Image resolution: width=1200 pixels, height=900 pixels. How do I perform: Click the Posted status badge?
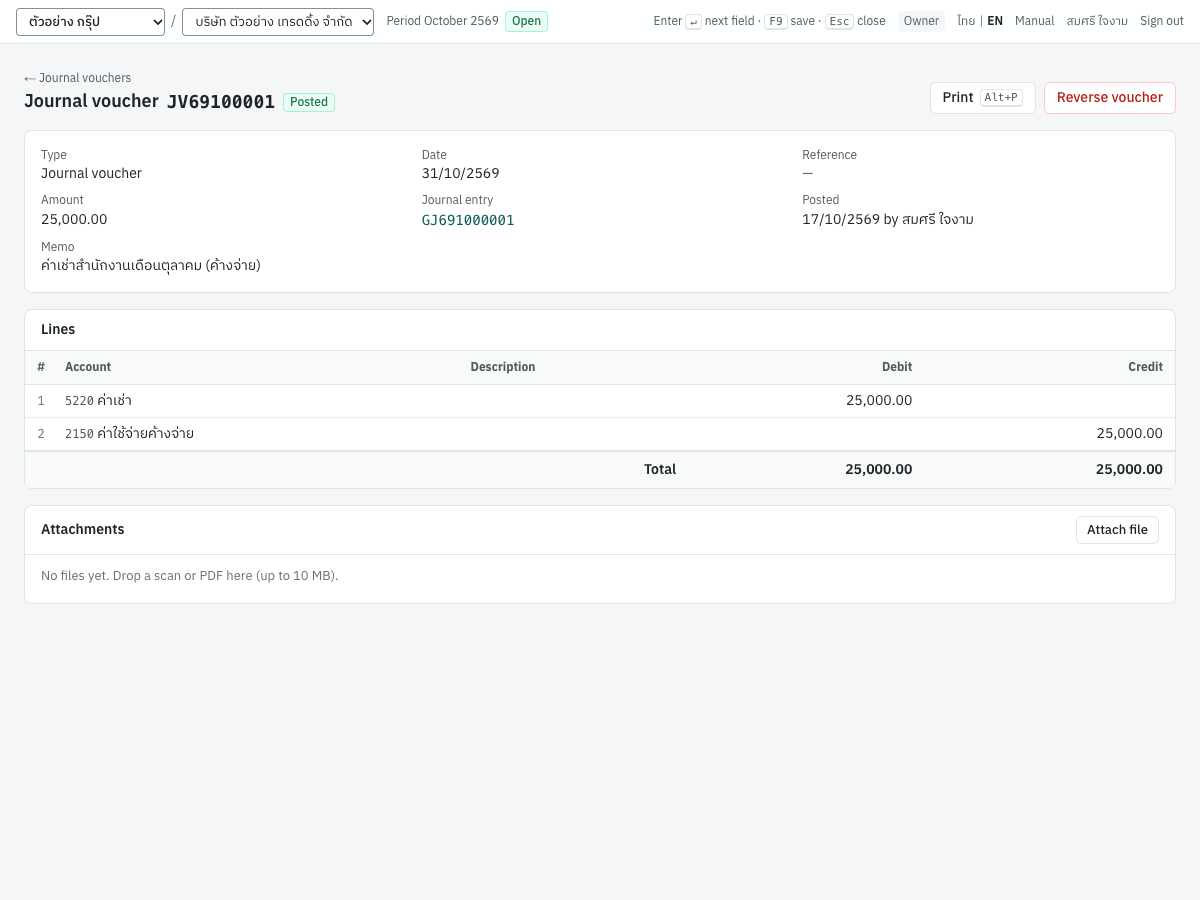309,102
